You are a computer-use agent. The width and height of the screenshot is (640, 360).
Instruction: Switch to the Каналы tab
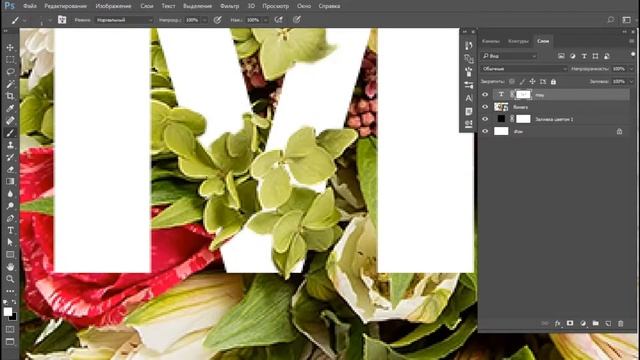pos(491,41)
